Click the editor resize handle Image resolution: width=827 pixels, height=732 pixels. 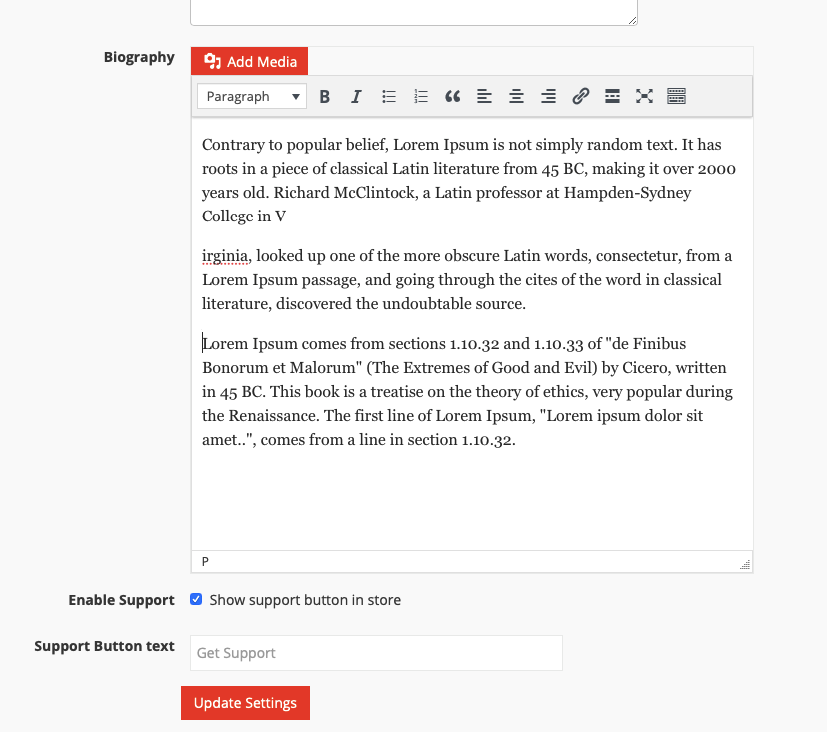coord(745,564)
